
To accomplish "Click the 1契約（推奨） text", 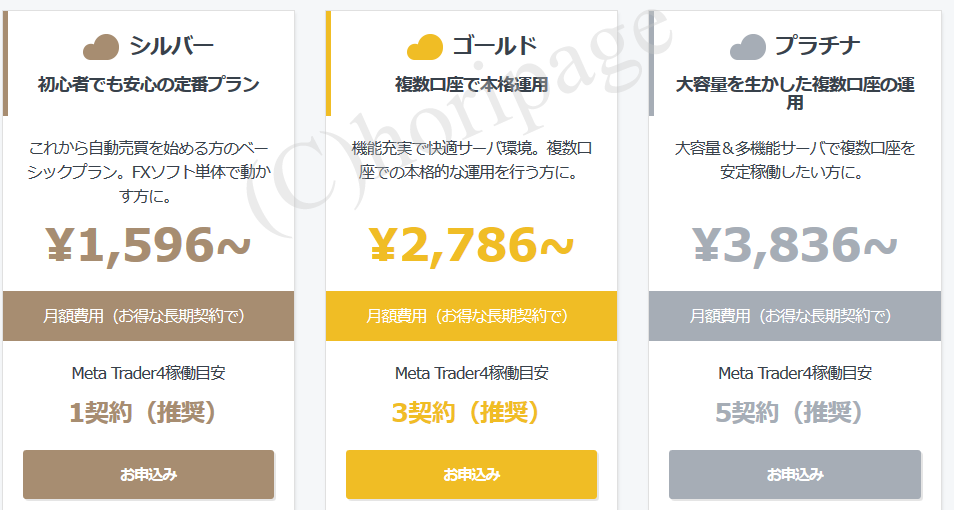I will [x=144, y=413].
